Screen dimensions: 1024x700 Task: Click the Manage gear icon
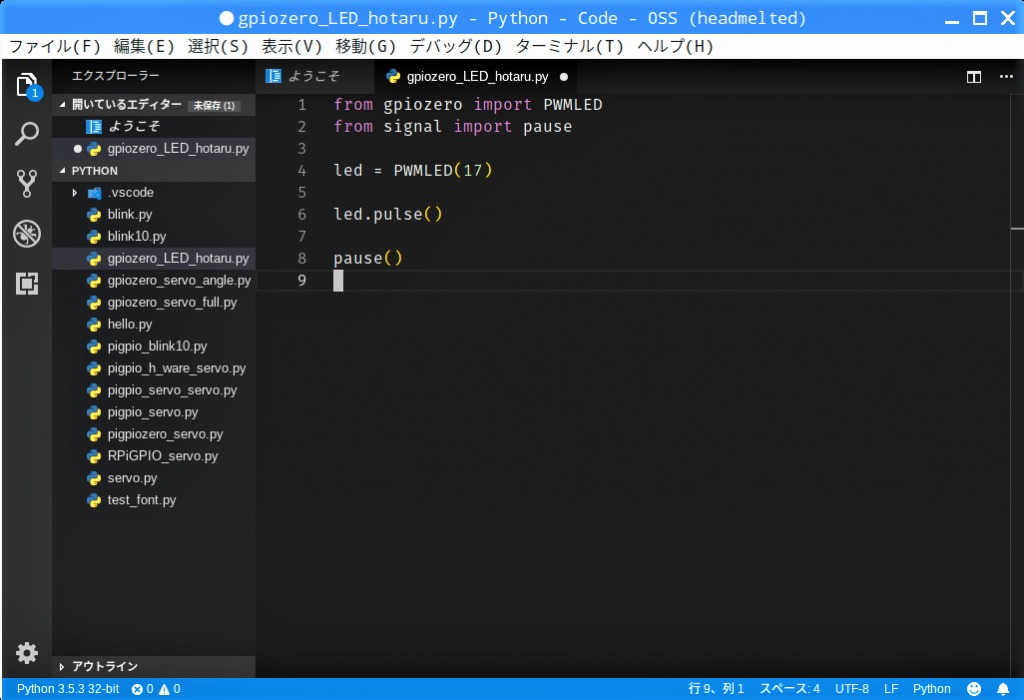tap(27, 653)
